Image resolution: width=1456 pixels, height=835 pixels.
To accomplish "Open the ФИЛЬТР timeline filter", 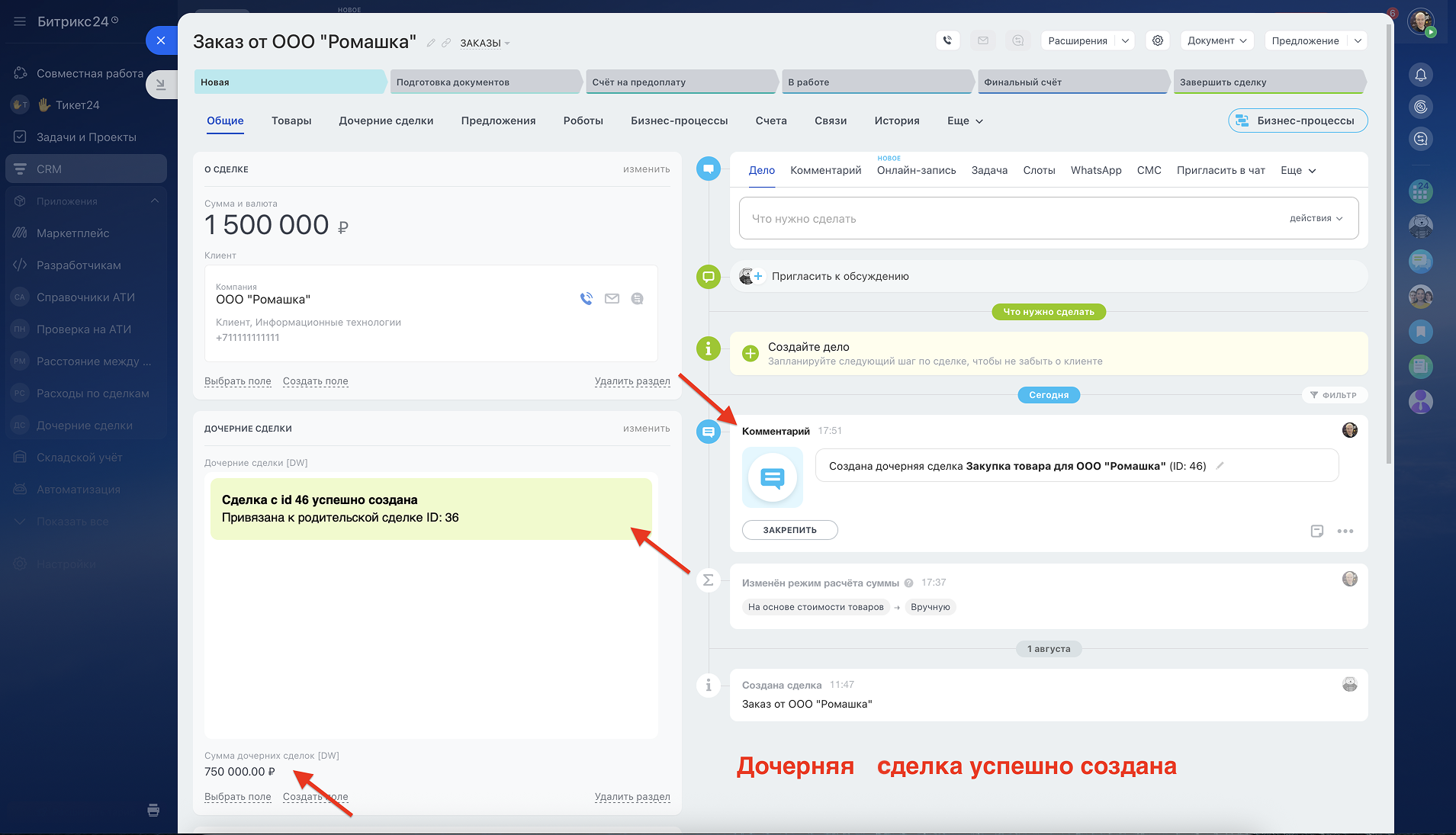I will [1333, 395].
